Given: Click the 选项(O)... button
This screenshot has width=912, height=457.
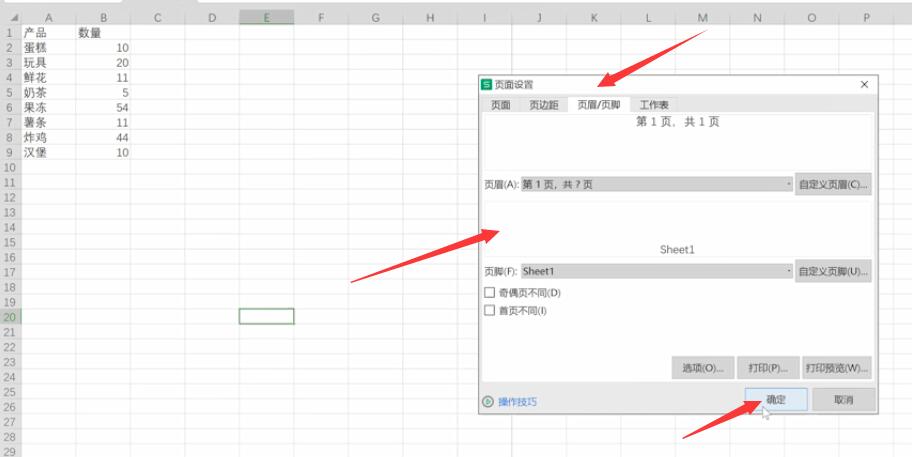Looking at the screenshot, I should [703, 368].
